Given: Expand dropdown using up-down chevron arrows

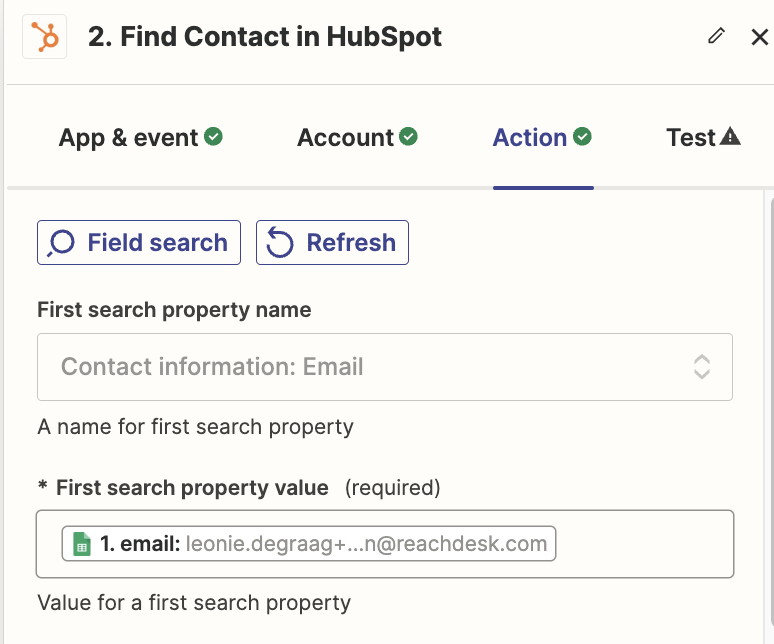Looking at the screenshot, I should (702, 367).
